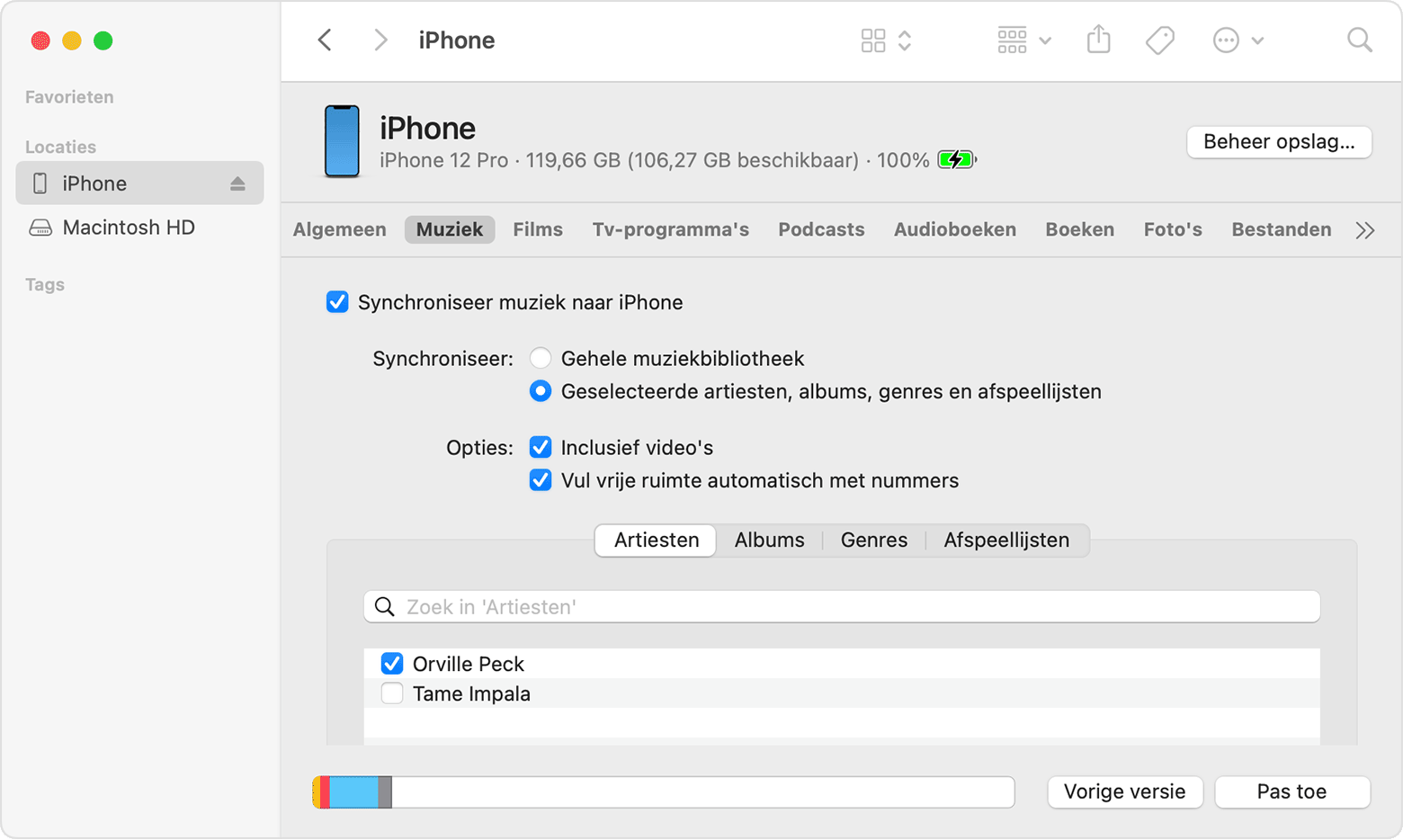Go forward with the right chevron

380,40
